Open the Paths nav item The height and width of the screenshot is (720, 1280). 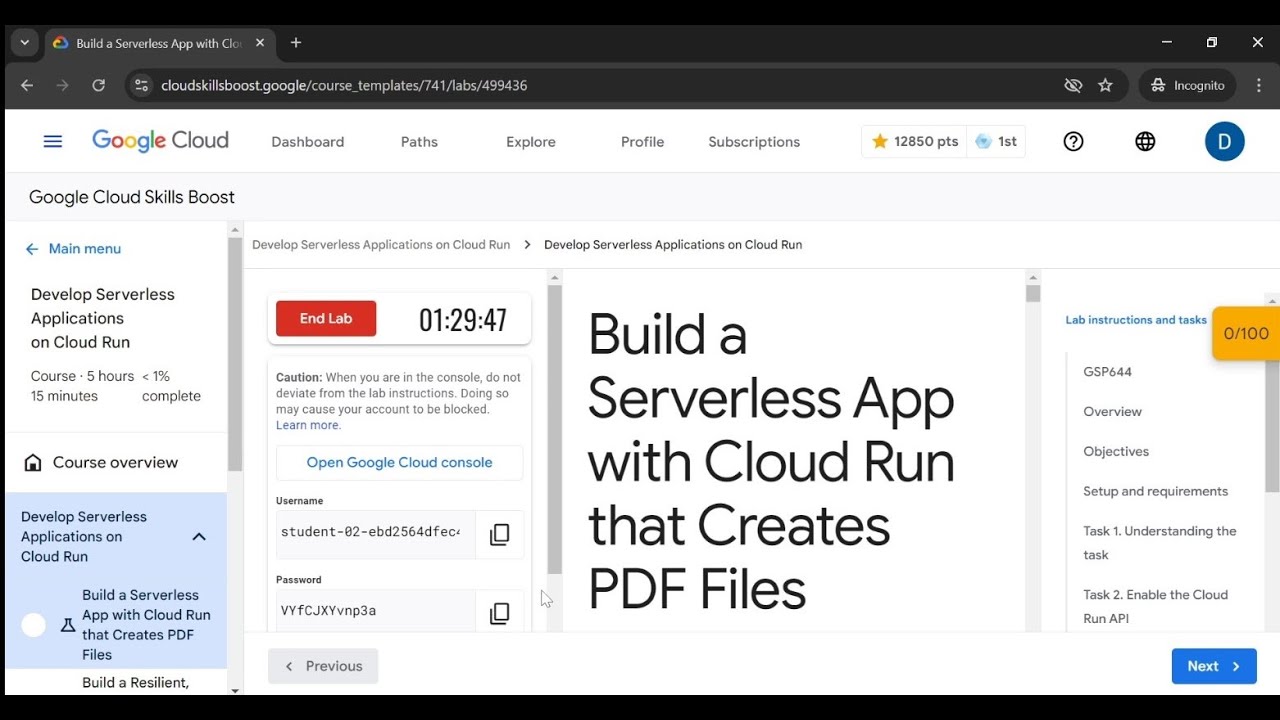pos(419,142)
